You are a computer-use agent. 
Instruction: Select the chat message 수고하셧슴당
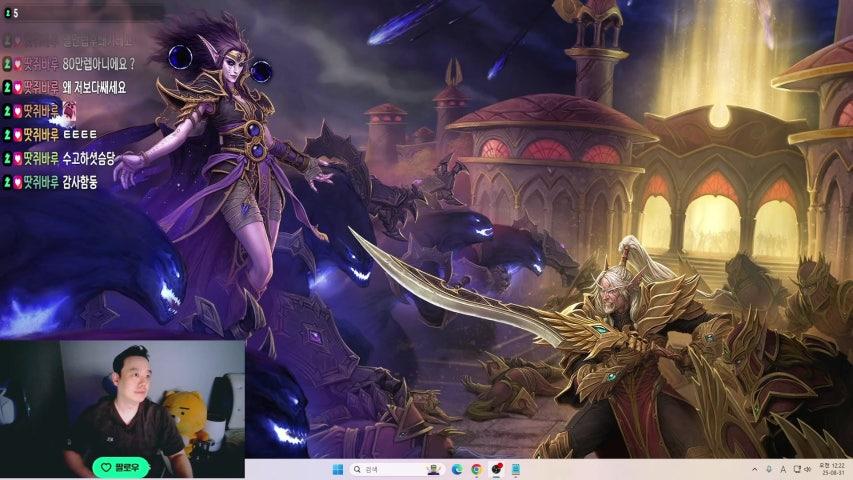click(89, 158)
